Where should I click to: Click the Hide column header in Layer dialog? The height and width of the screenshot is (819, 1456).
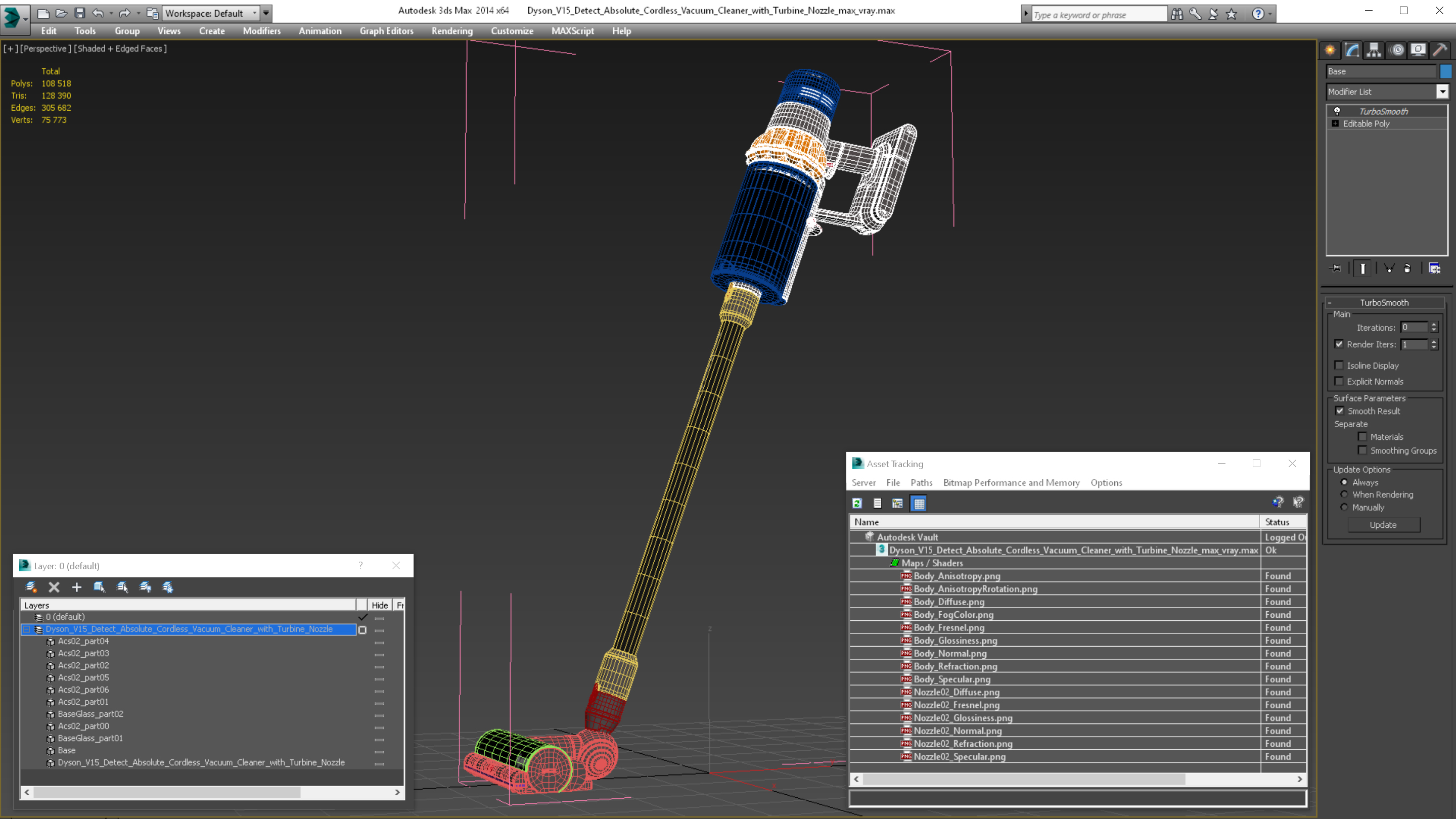tap(379, 605)
